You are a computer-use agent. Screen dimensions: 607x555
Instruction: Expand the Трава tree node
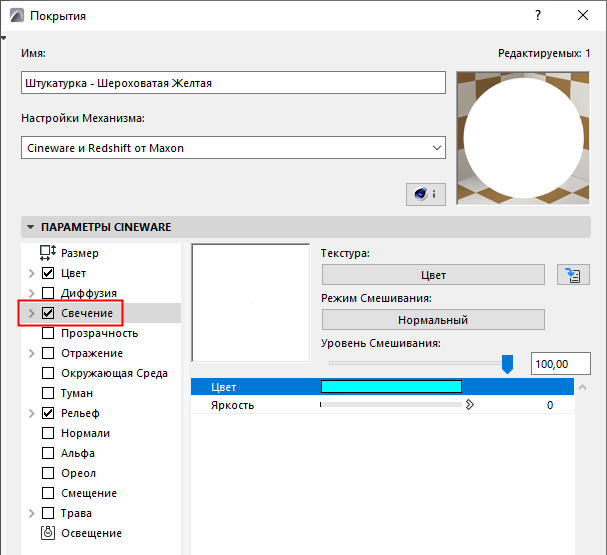(x=30, y=513)
